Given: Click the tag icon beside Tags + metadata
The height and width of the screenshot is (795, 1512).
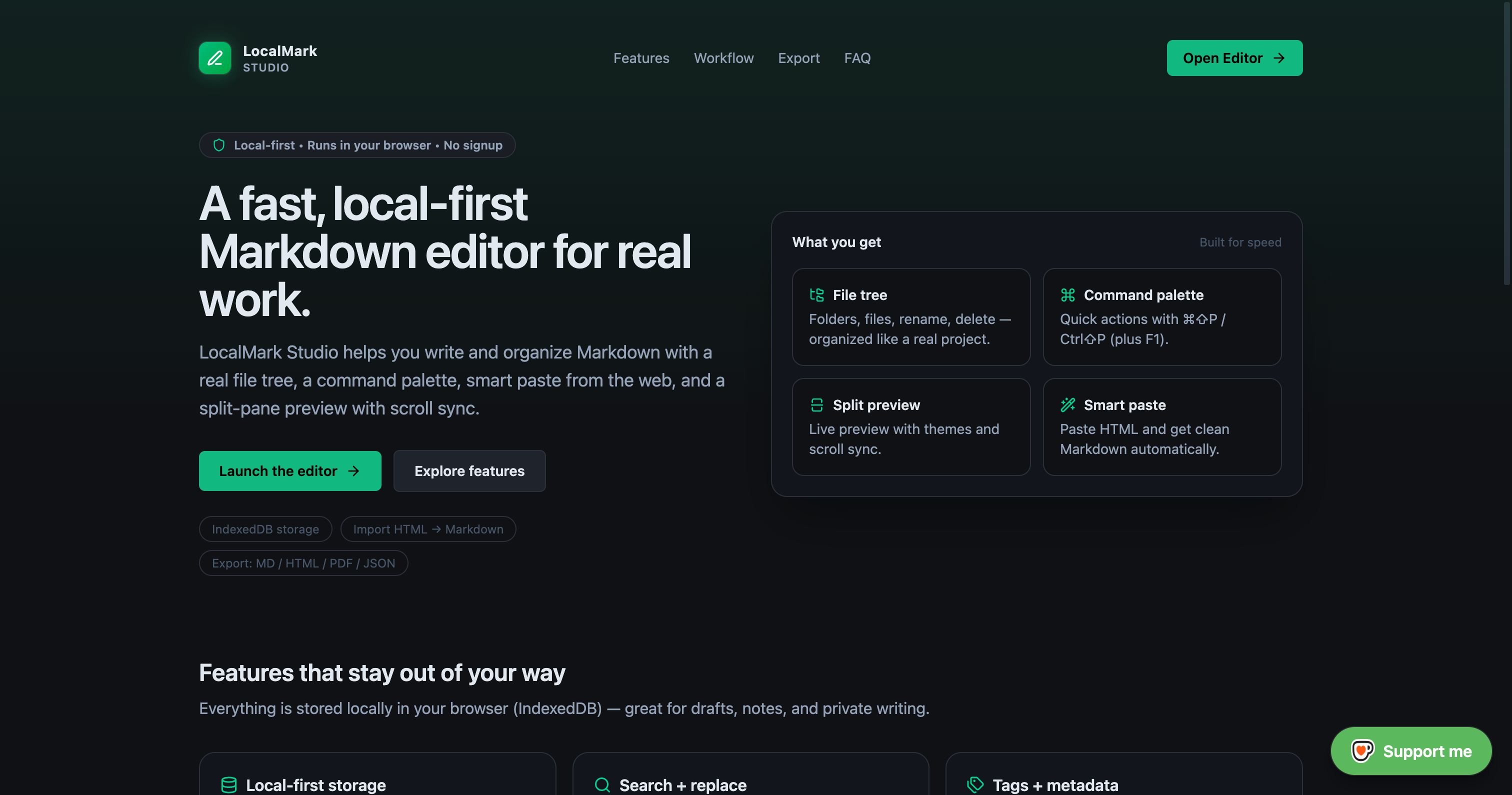Looking at the screenshot, I should (x=975, y=784).
